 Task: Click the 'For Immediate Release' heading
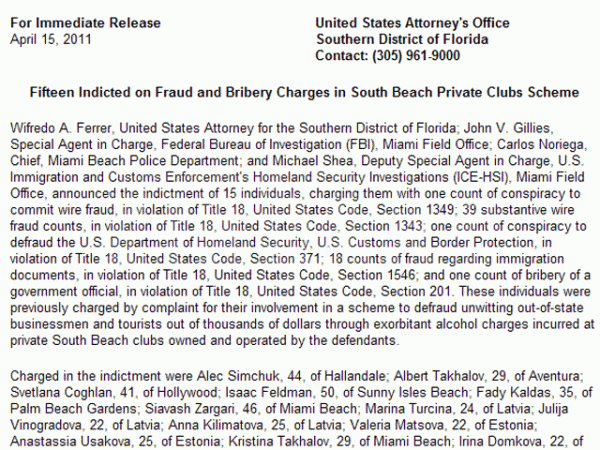(x=85, y=23)
